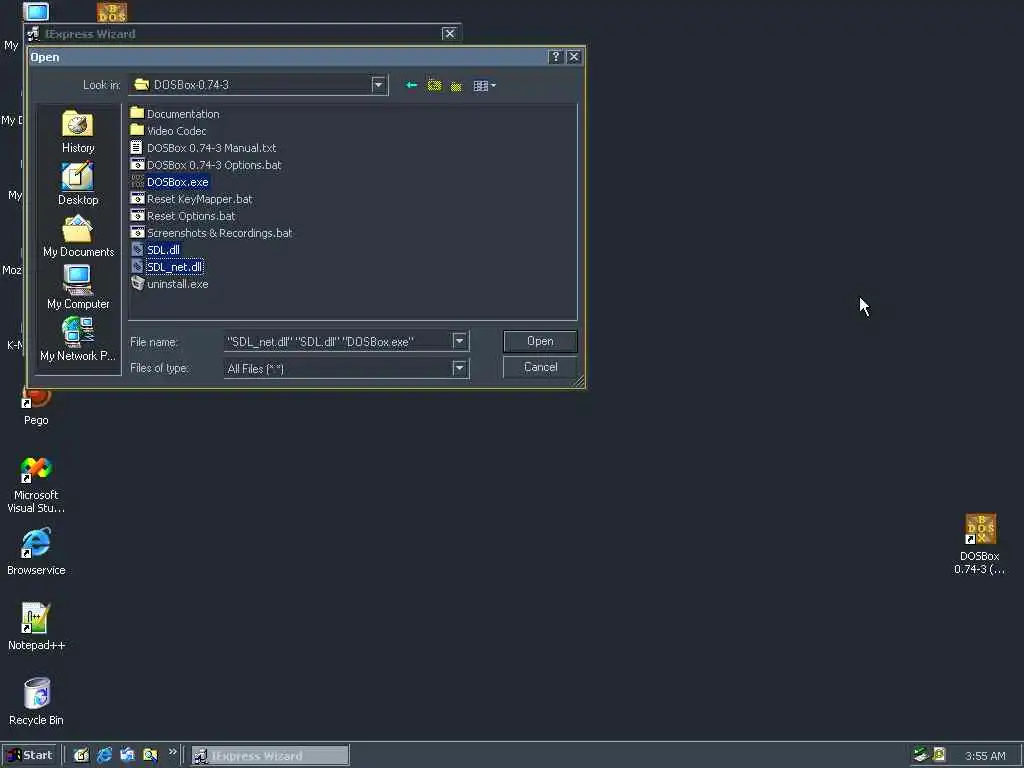This screenshot has height=768, width=1024.
Task: Select Reset KeyMapper.bat file
Action: pos(191,199)
